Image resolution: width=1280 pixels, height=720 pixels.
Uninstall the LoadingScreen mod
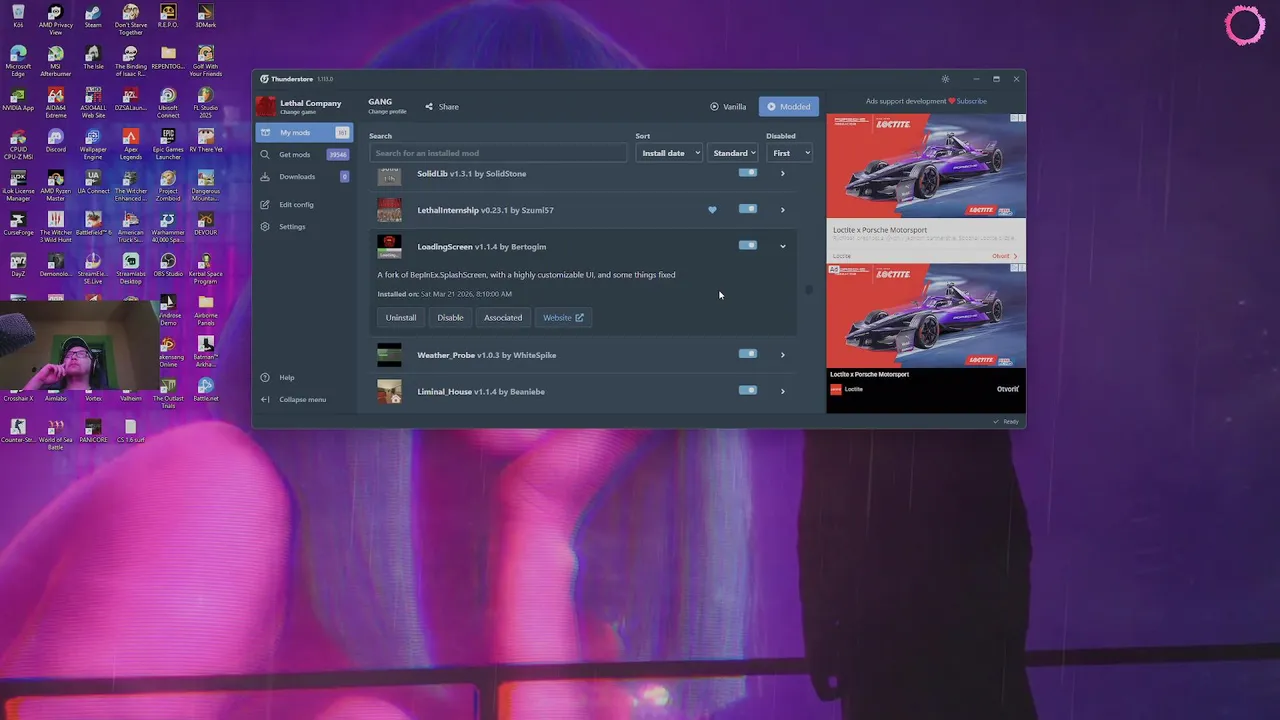tap(401, 317)
